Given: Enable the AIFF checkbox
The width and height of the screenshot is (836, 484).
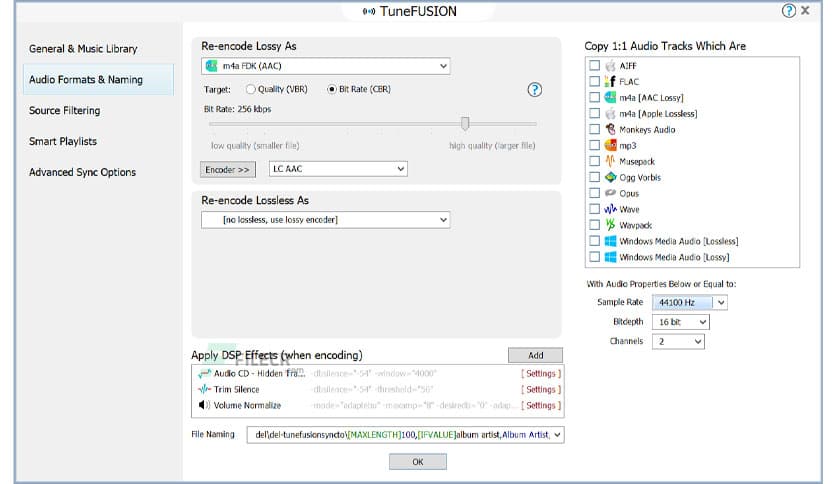Looking at the screenshot, I should pos(594,66).
